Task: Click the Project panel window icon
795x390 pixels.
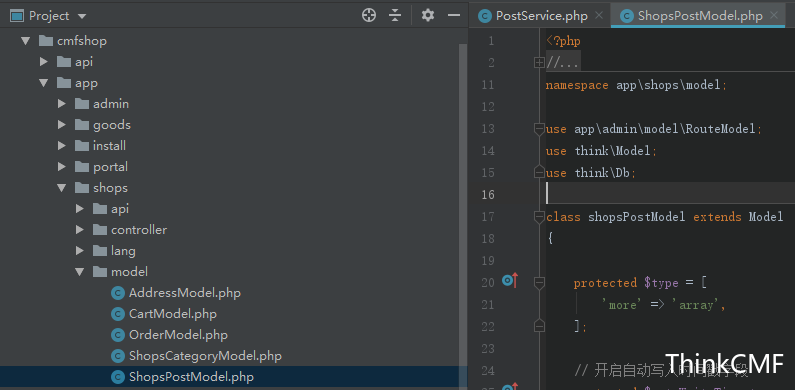Action: 17,16
